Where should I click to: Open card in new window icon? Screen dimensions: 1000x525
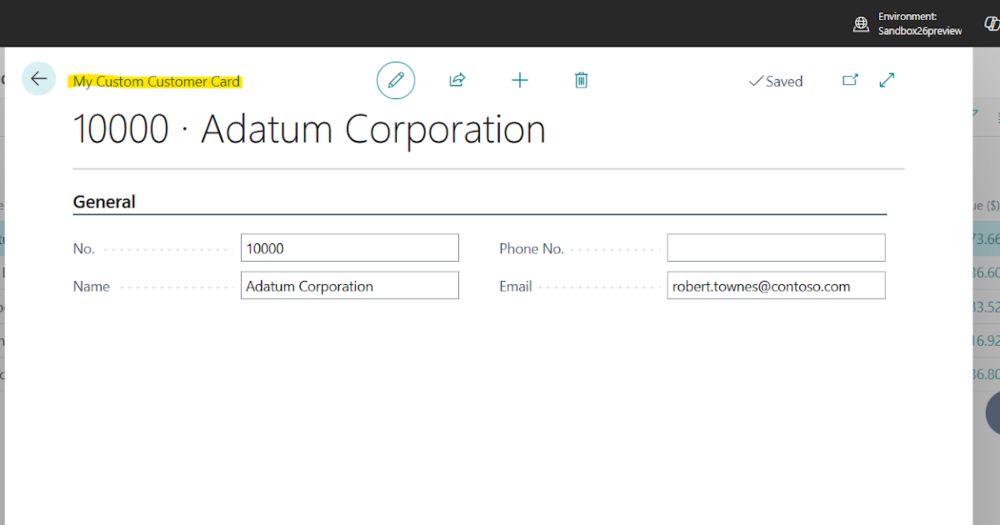[x=850, y=80]
